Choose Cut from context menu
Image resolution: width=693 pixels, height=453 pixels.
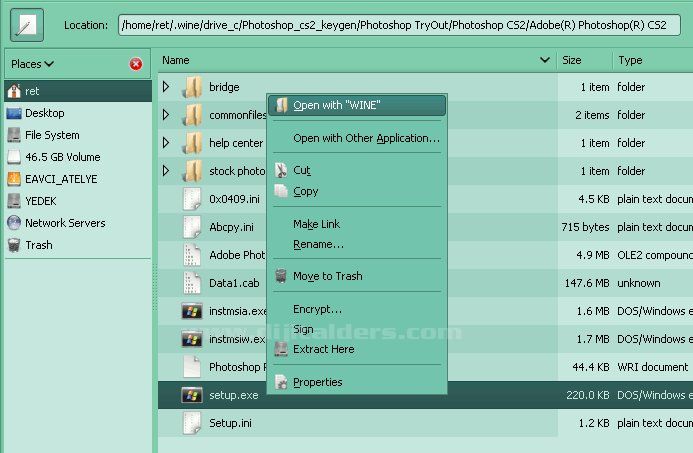point(357,170)
